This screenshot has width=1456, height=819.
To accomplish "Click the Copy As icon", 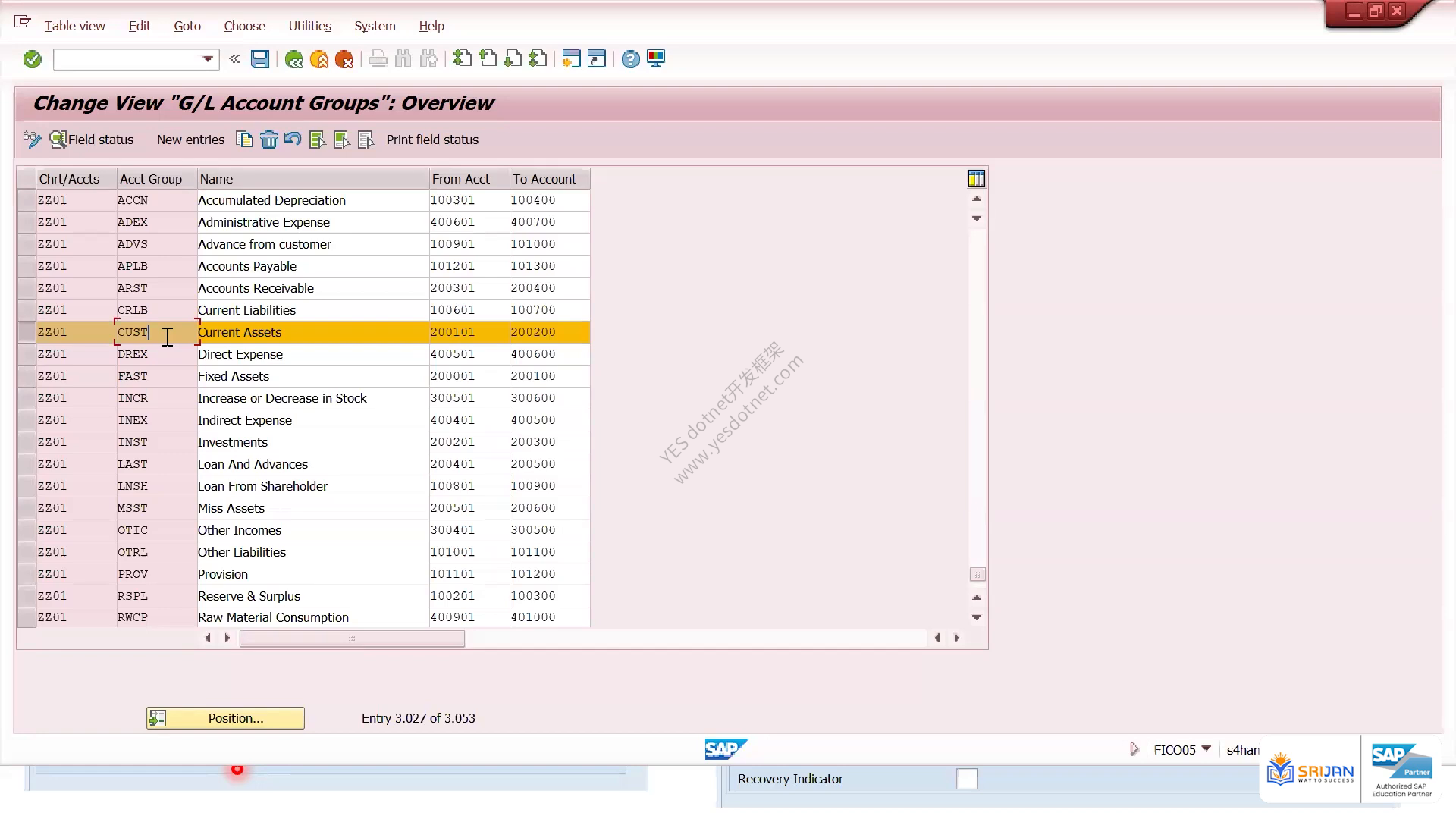I will tap(244, 140).
